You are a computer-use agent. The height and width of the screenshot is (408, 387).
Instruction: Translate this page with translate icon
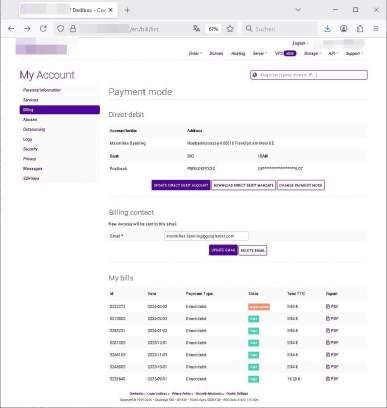point(196,29)
